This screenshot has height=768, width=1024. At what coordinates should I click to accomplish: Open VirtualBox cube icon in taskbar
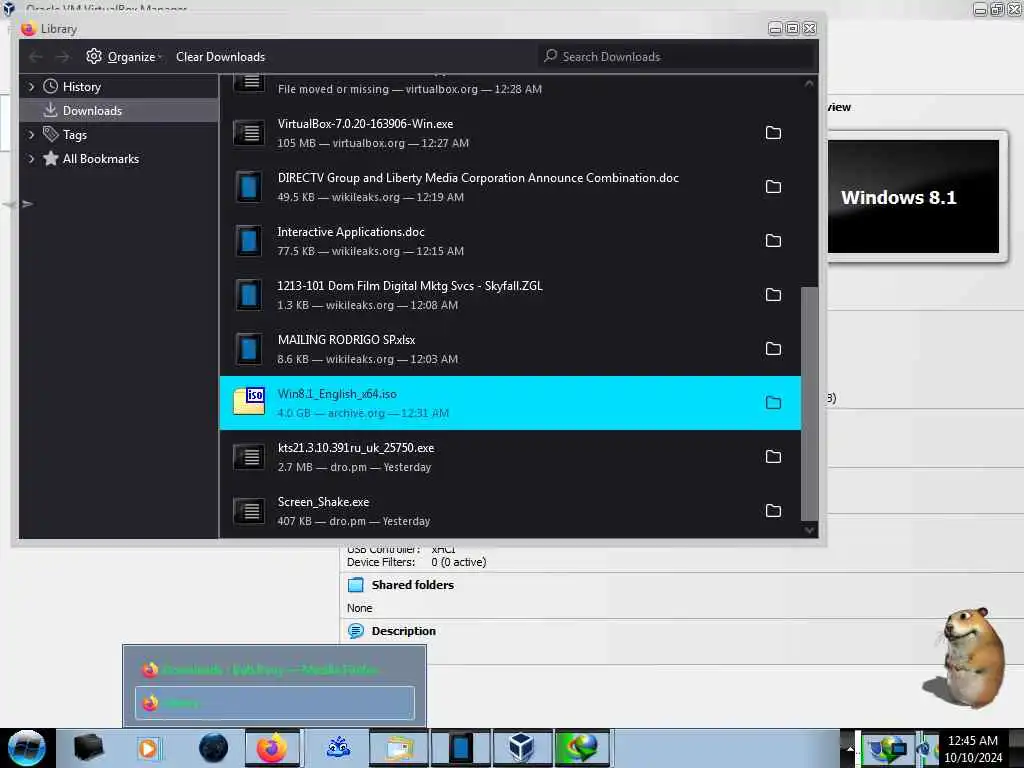(x=521, y=748)
